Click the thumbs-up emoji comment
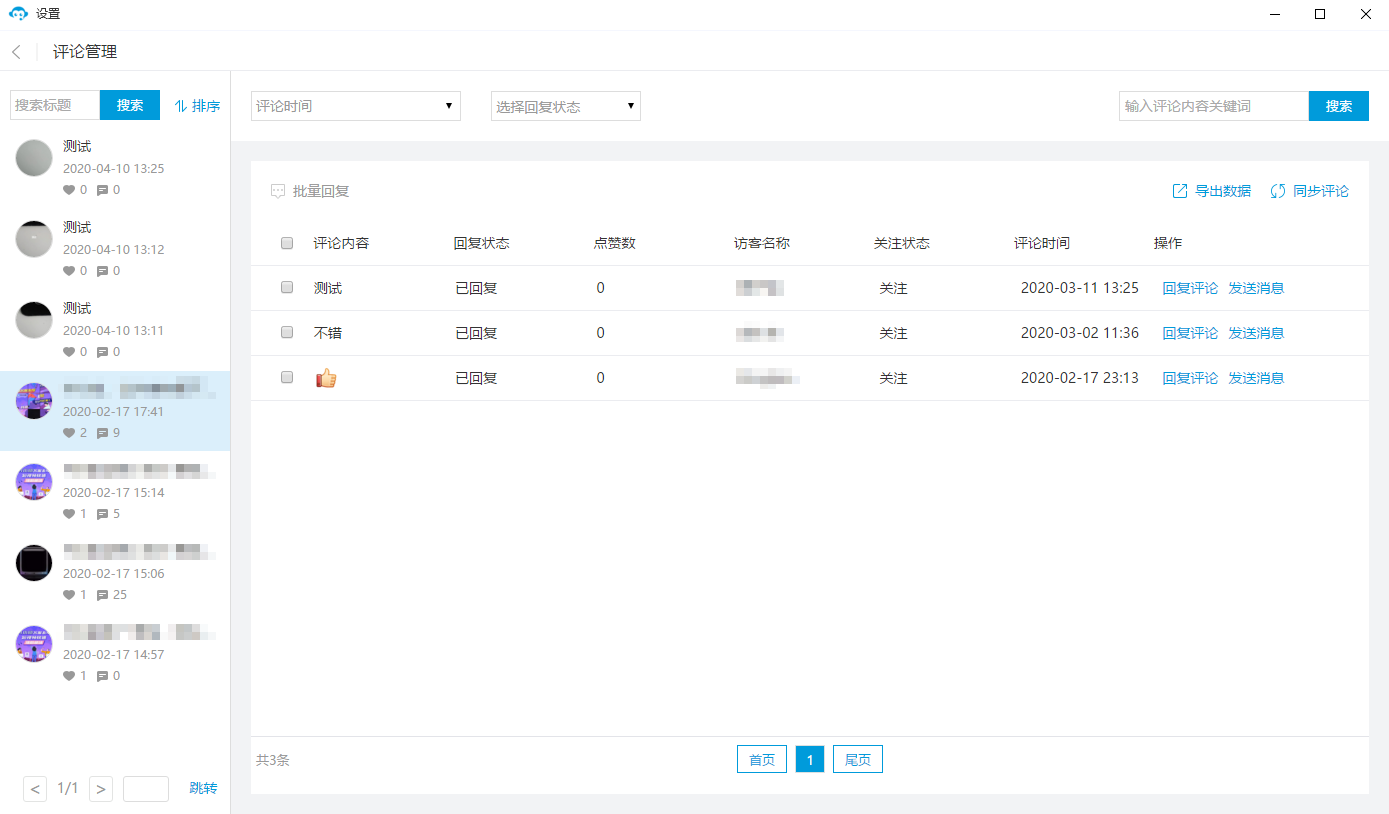The width and height of the screenshot is (1389, 814). pos(326,378)
